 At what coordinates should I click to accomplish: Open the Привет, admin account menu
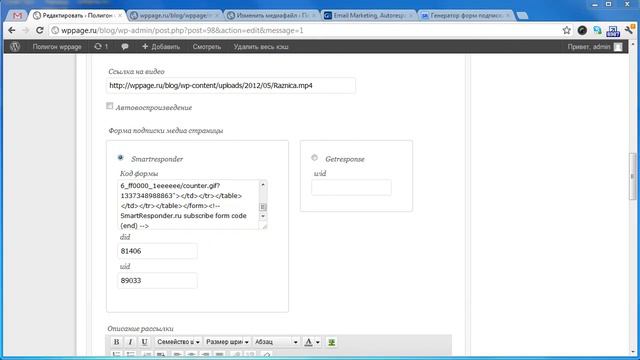(594, 47)
